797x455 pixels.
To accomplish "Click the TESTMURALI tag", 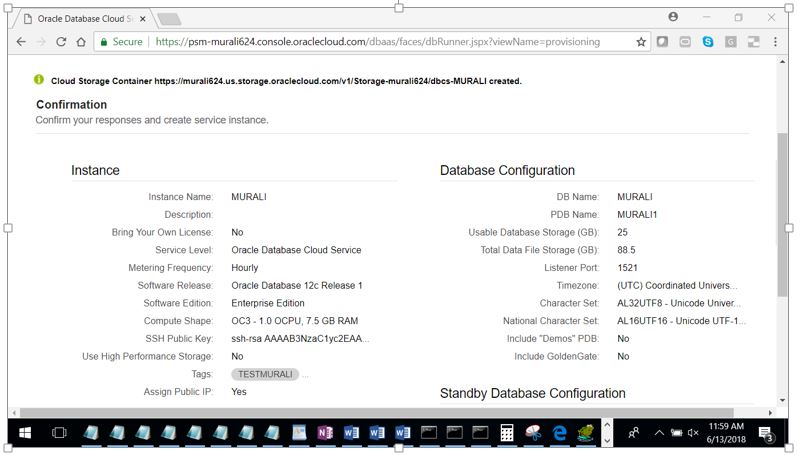I will click(264, 374).
